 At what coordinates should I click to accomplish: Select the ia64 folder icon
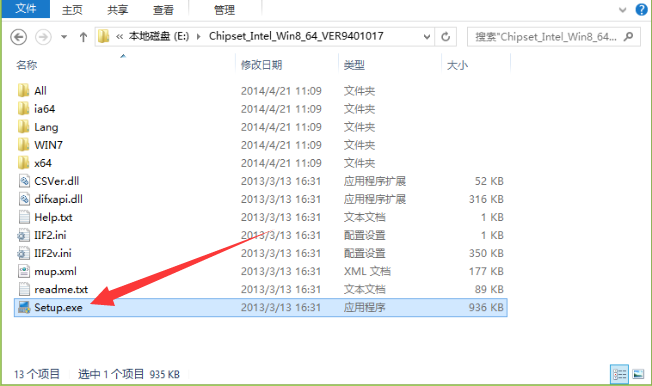[x=24, y=109]
